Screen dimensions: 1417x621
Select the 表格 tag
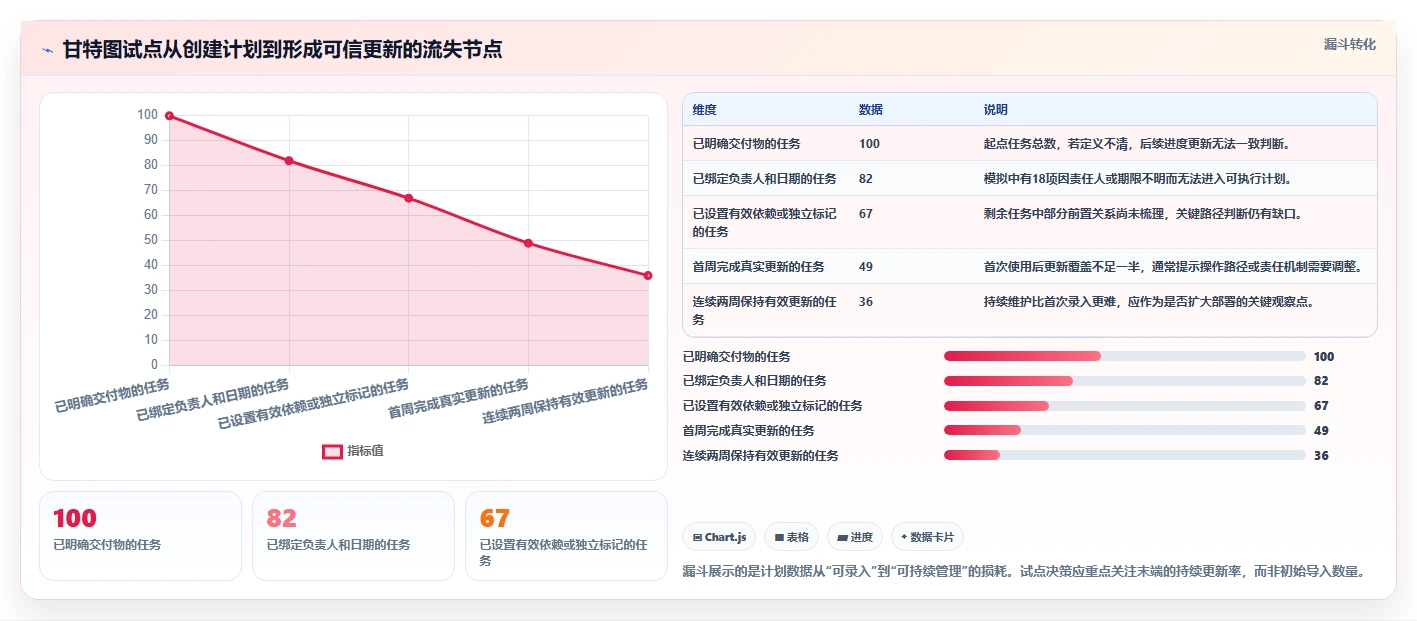pyautogui.click(x=791, y=537)
